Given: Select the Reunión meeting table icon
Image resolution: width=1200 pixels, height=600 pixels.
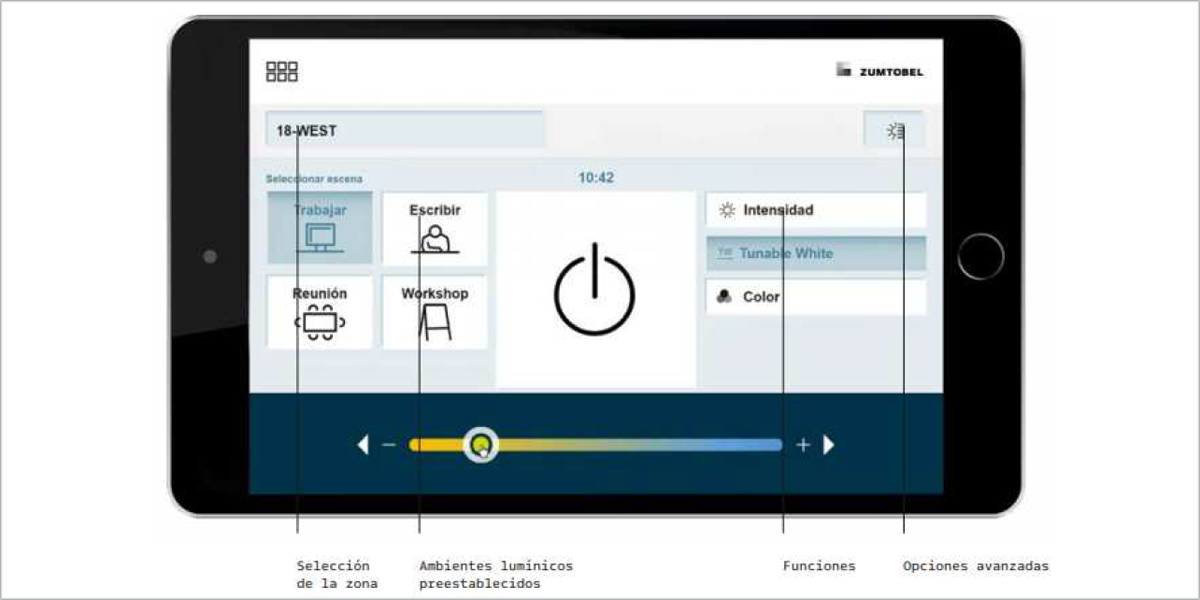Looking at the screenshot, I should click(x=320, y=323).
